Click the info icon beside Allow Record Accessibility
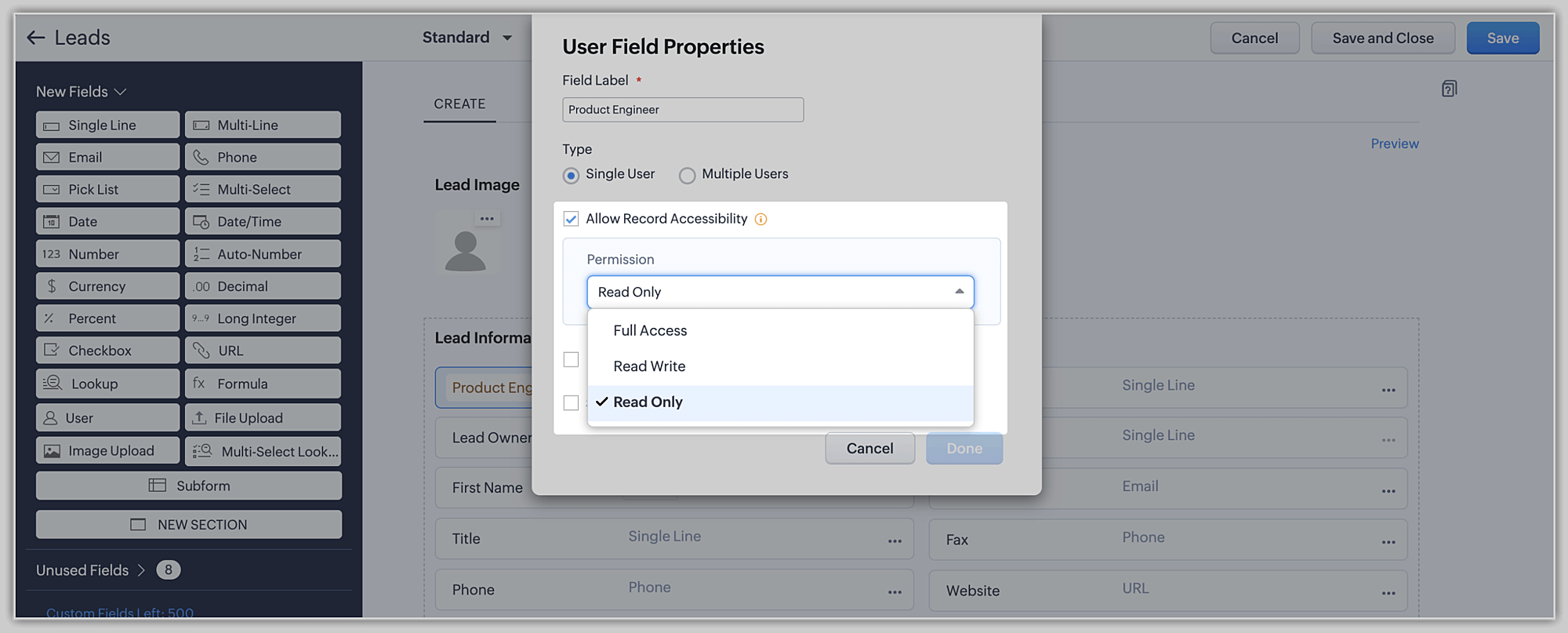 [x=760, y=220]
